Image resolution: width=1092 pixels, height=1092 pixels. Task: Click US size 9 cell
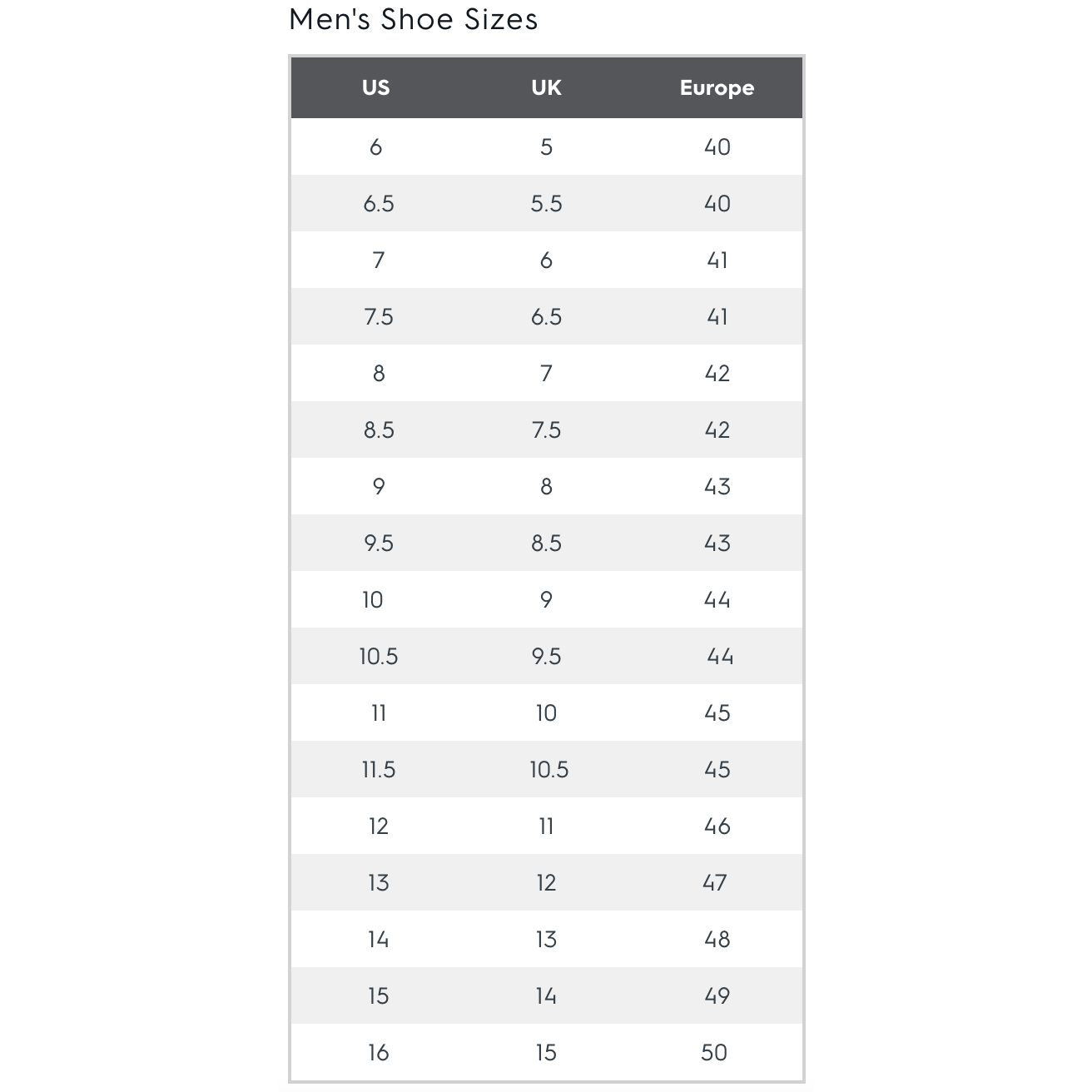379,487
